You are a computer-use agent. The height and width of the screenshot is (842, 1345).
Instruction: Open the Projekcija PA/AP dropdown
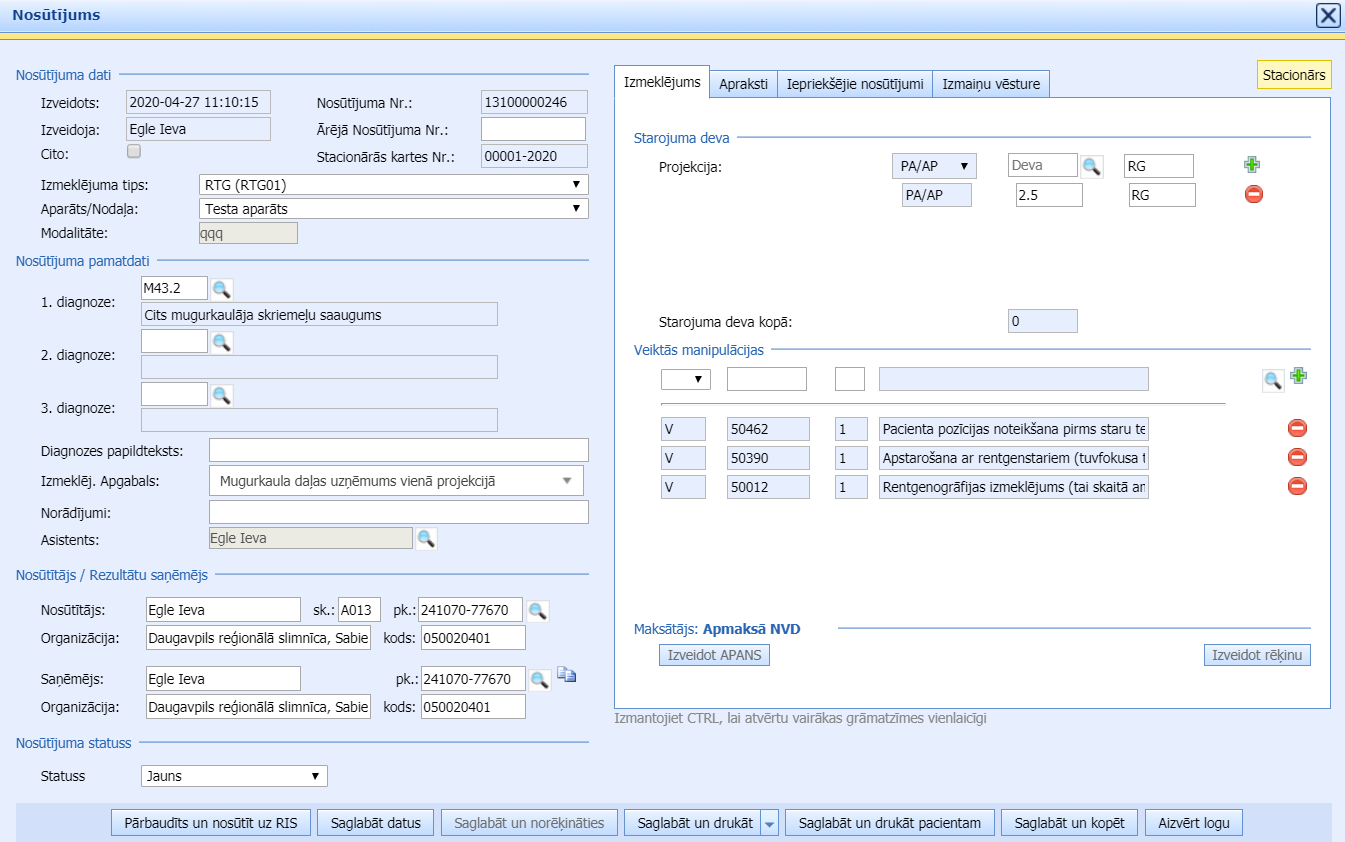point(933,166)
